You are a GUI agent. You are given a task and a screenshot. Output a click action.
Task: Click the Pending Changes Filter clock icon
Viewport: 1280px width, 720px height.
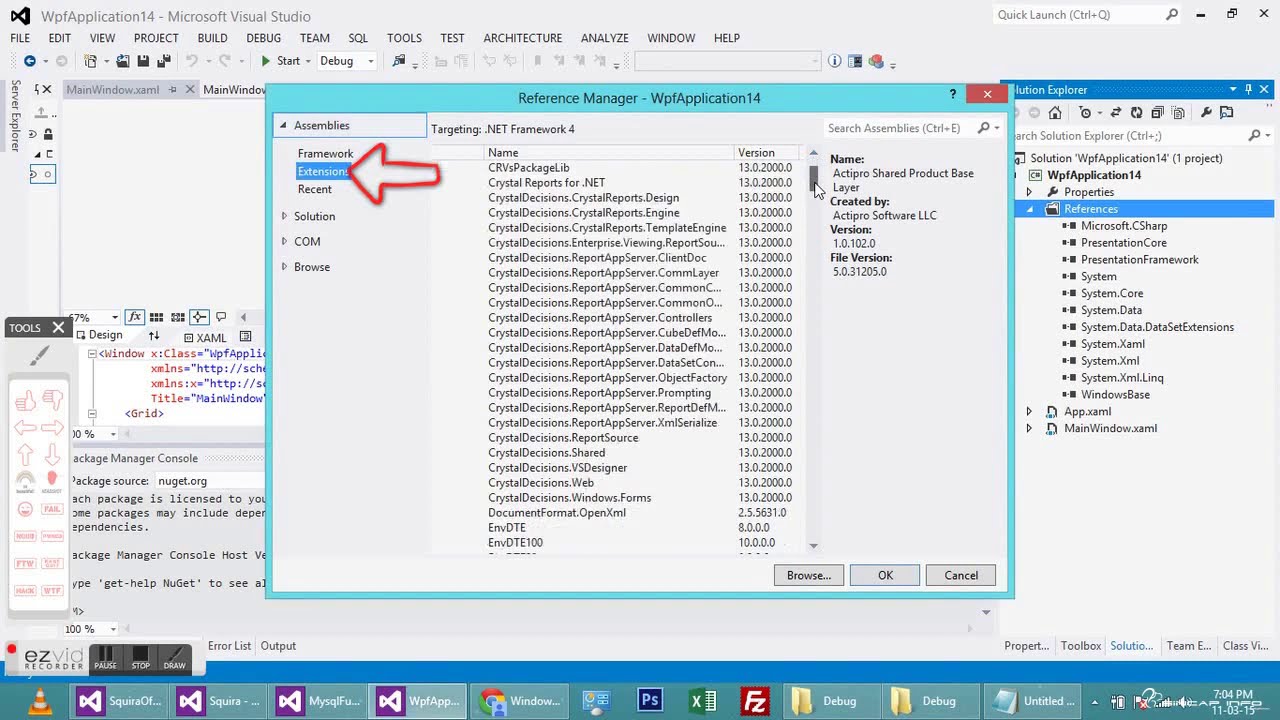(1085, 113)
